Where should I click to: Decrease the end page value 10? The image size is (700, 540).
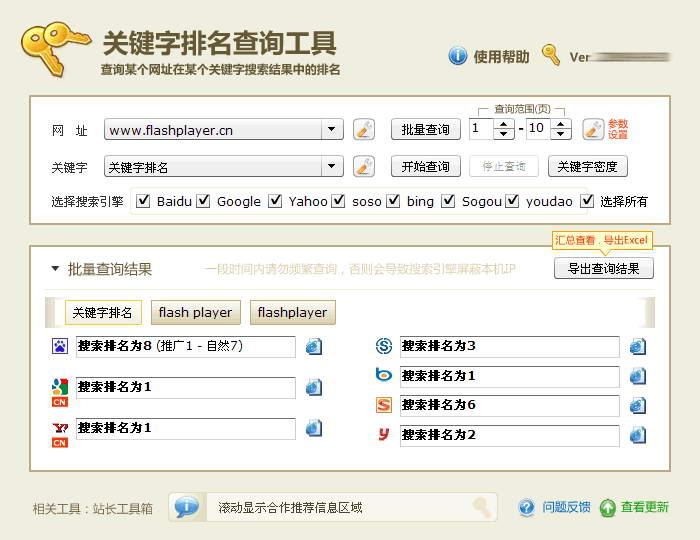561,134
